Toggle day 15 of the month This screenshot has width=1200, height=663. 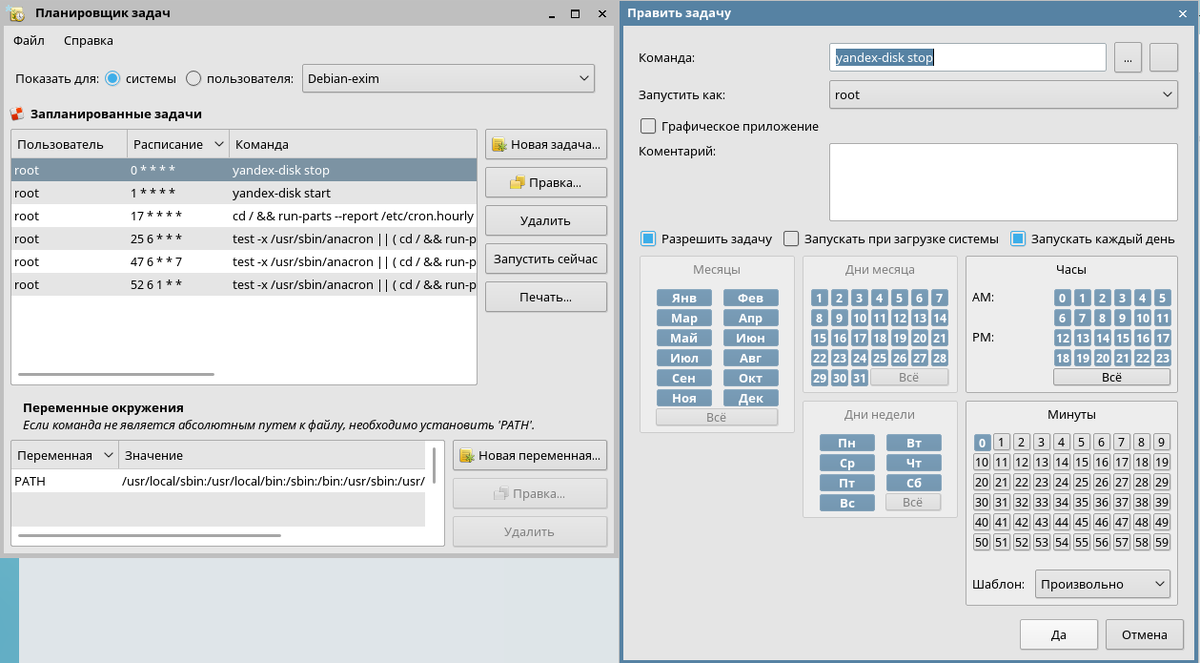pyautogui.click(x=820, y=338)
